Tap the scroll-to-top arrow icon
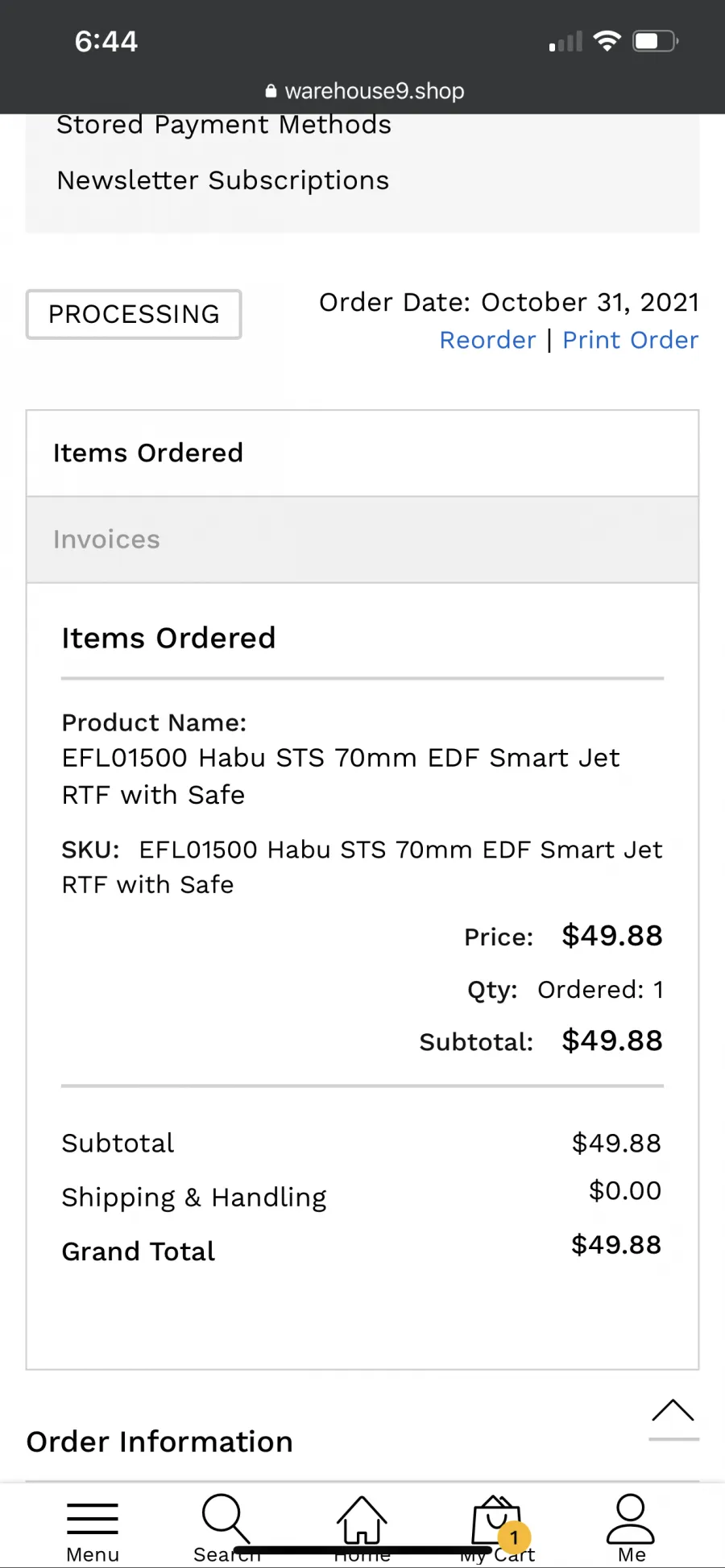The height and width of the screenshot is (1568, 725). click(673, 1416)
